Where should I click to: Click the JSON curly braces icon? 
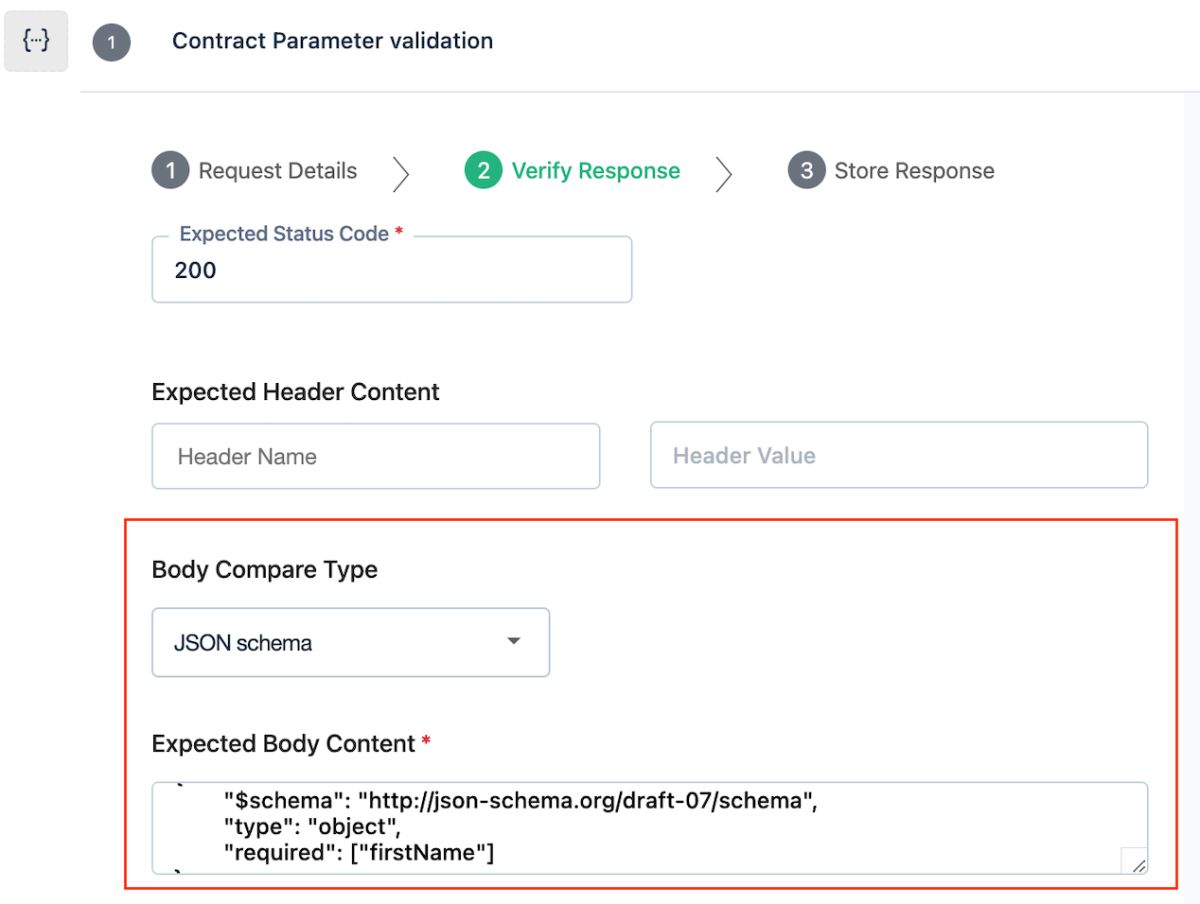tap(36, 42)
